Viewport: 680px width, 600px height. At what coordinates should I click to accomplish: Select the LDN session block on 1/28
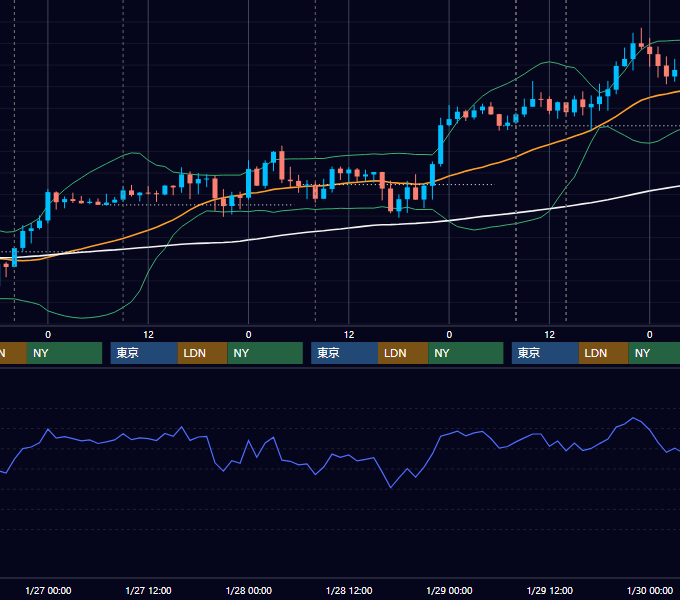pyautogui.click(x=403, y=353)
